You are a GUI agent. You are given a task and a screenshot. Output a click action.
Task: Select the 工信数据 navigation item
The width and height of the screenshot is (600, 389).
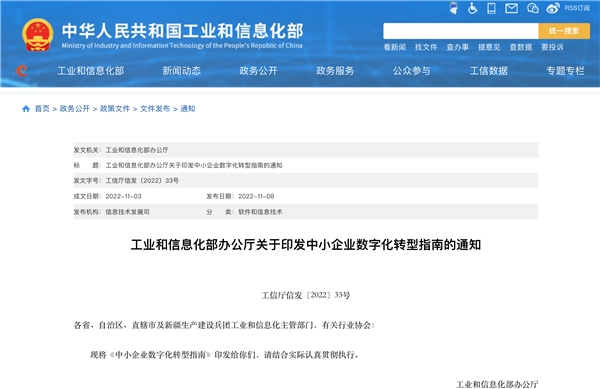[489, 71]
